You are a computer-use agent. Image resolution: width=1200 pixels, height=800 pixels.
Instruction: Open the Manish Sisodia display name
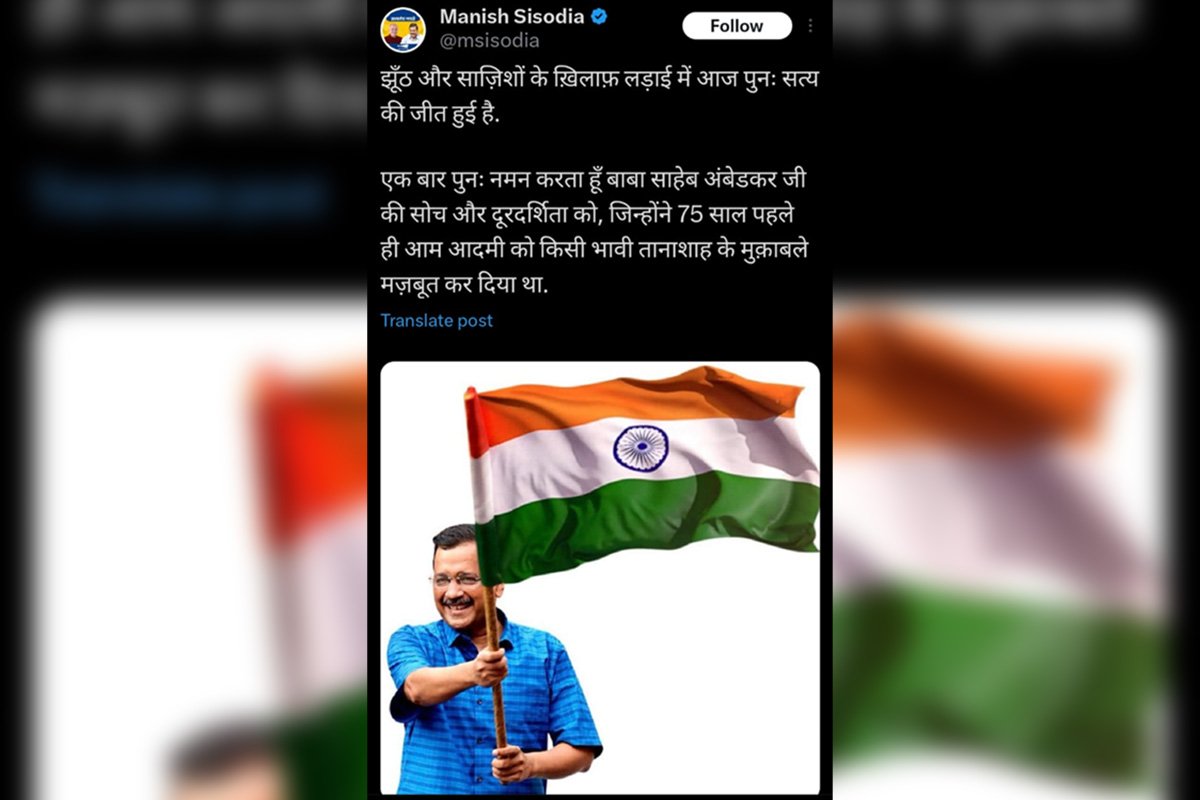512,17
